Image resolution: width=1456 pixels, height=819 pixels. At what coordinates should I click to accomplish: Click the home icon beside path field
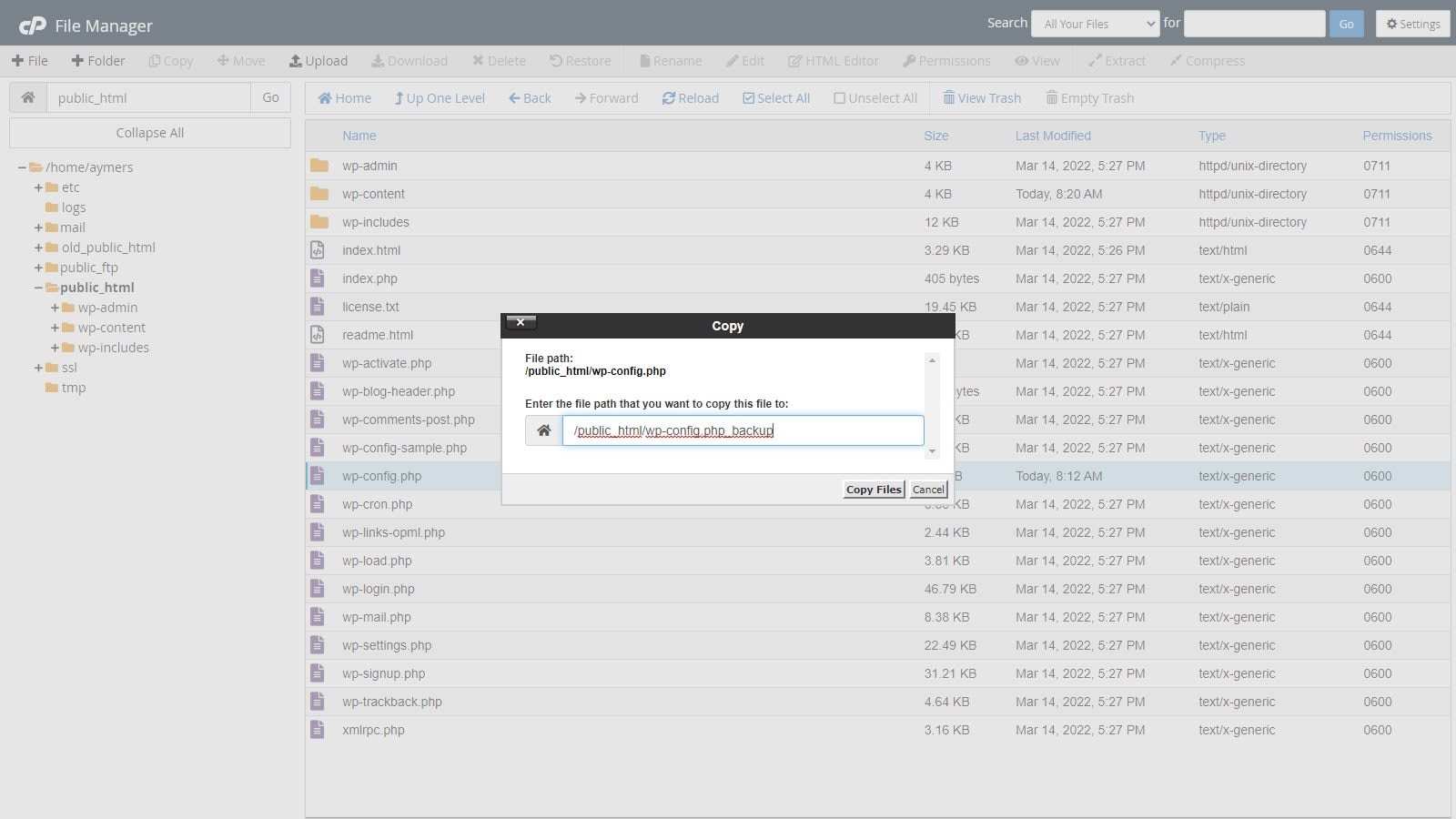(28, 97)
